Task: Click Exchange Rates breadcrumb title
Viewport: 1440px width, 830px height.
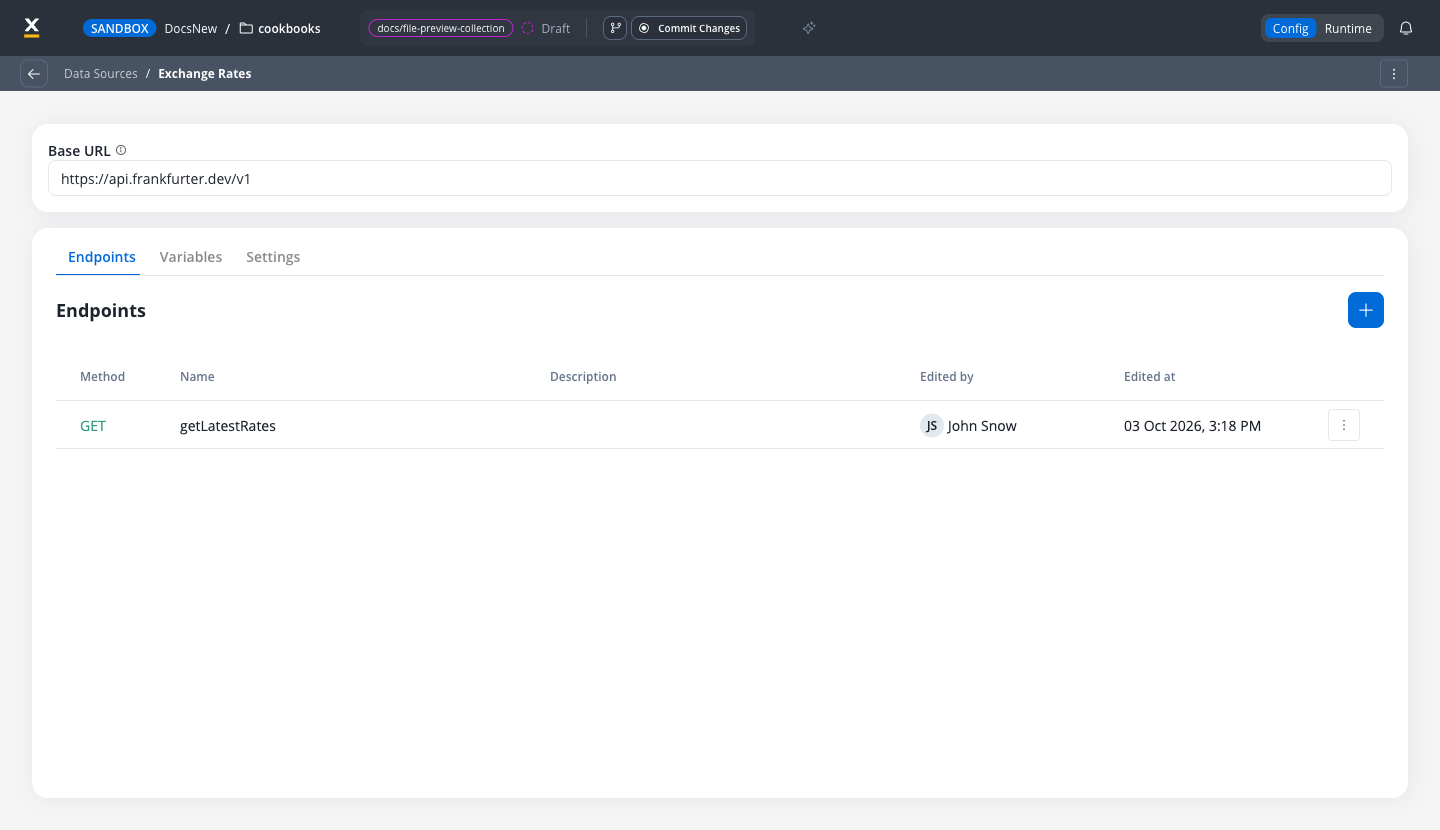Action: click(x=205, y=74)
